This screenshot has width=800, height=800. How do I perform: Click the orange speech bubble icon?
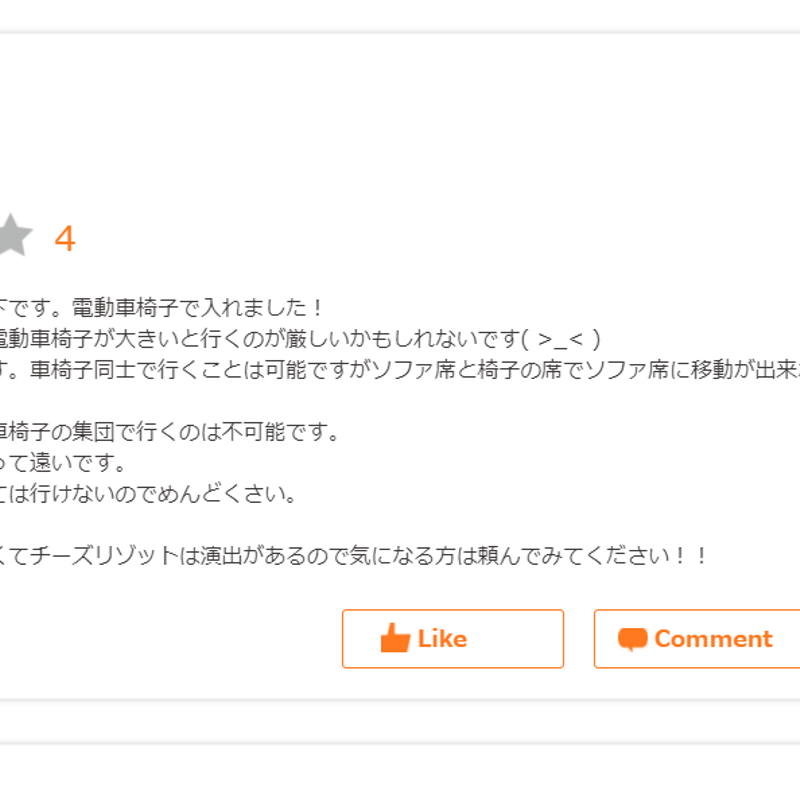click(x=633, y=639)
